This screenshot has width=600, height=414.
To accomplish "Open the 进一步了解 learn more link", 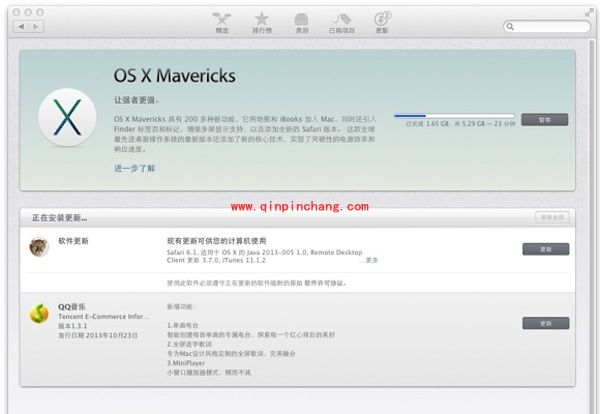I will pyautogui.click(x=135, y=168).
